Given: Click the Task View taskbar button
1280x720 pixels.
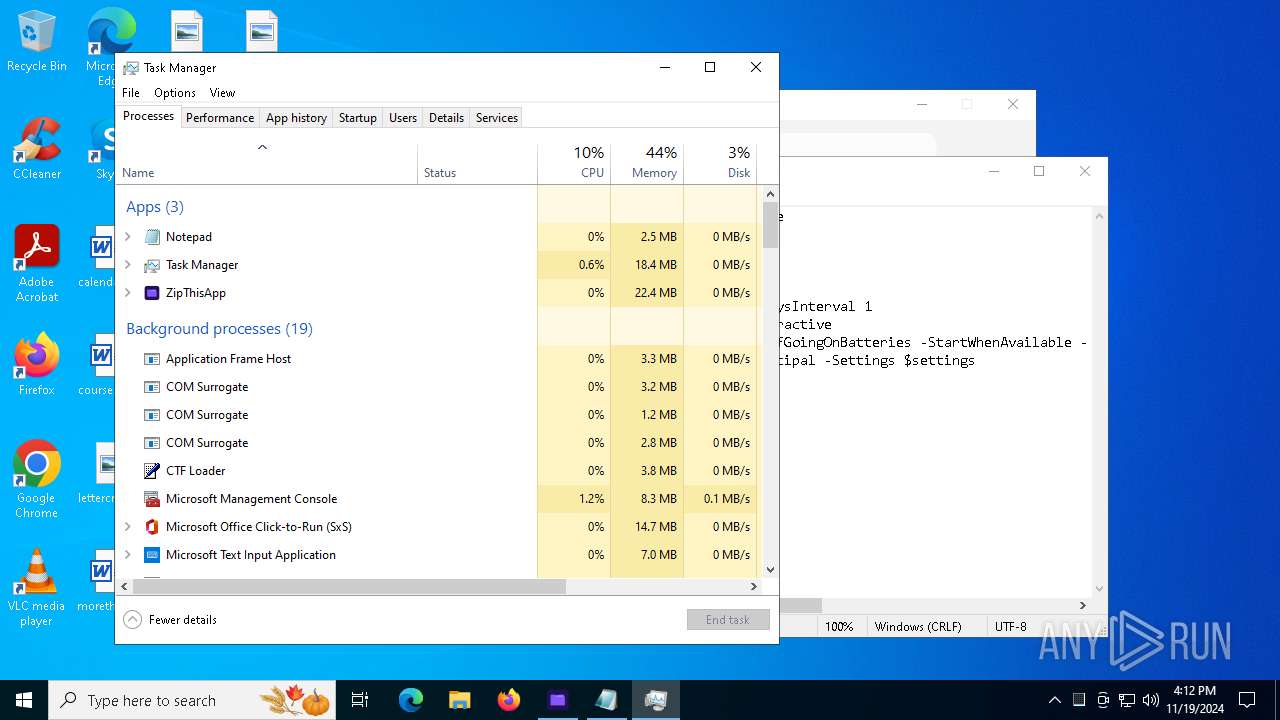Looking at the screenshot, I should [x=360, y=700].
